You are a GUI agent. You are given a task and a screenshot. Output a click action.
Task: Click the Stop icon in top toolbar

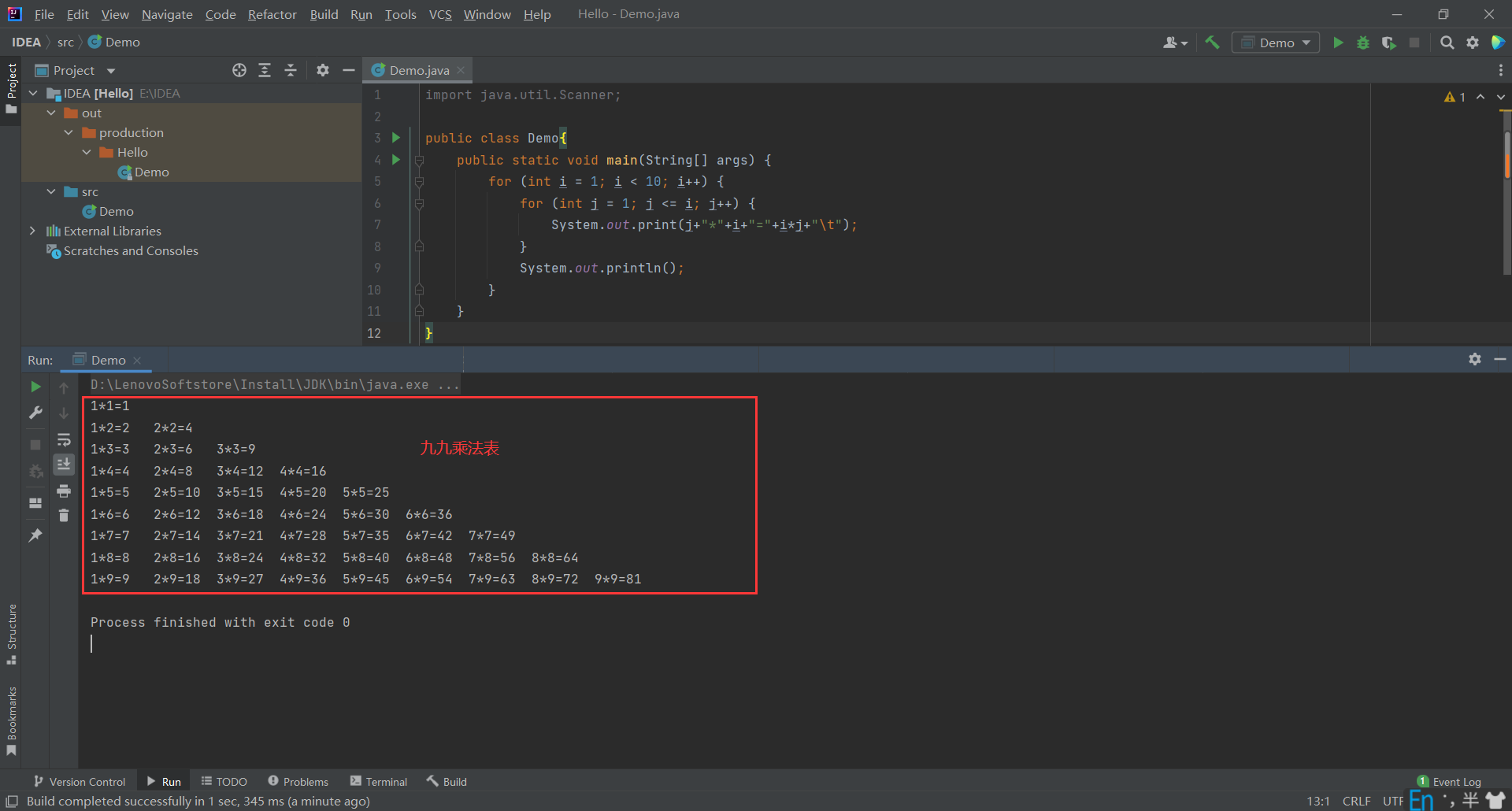(1414, 43)
